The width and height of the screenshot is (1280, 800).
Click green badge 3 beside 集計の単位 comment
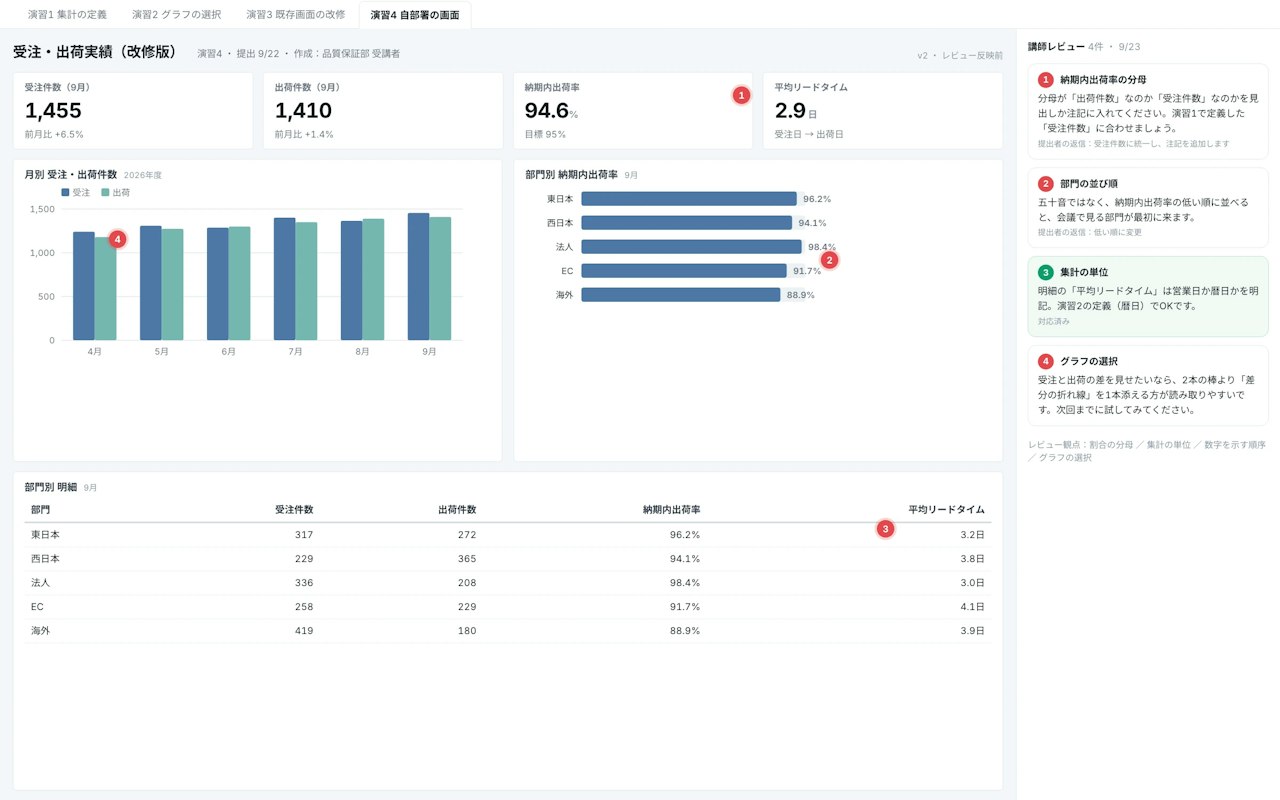pos(1046,272)
